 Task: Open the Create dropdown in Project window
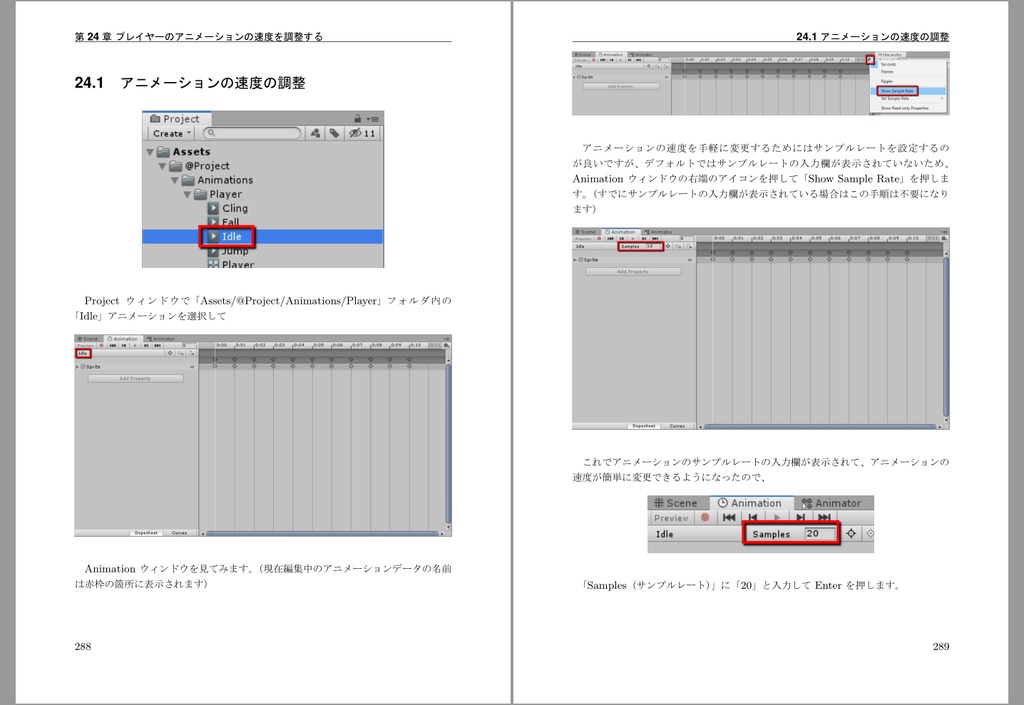169,133
